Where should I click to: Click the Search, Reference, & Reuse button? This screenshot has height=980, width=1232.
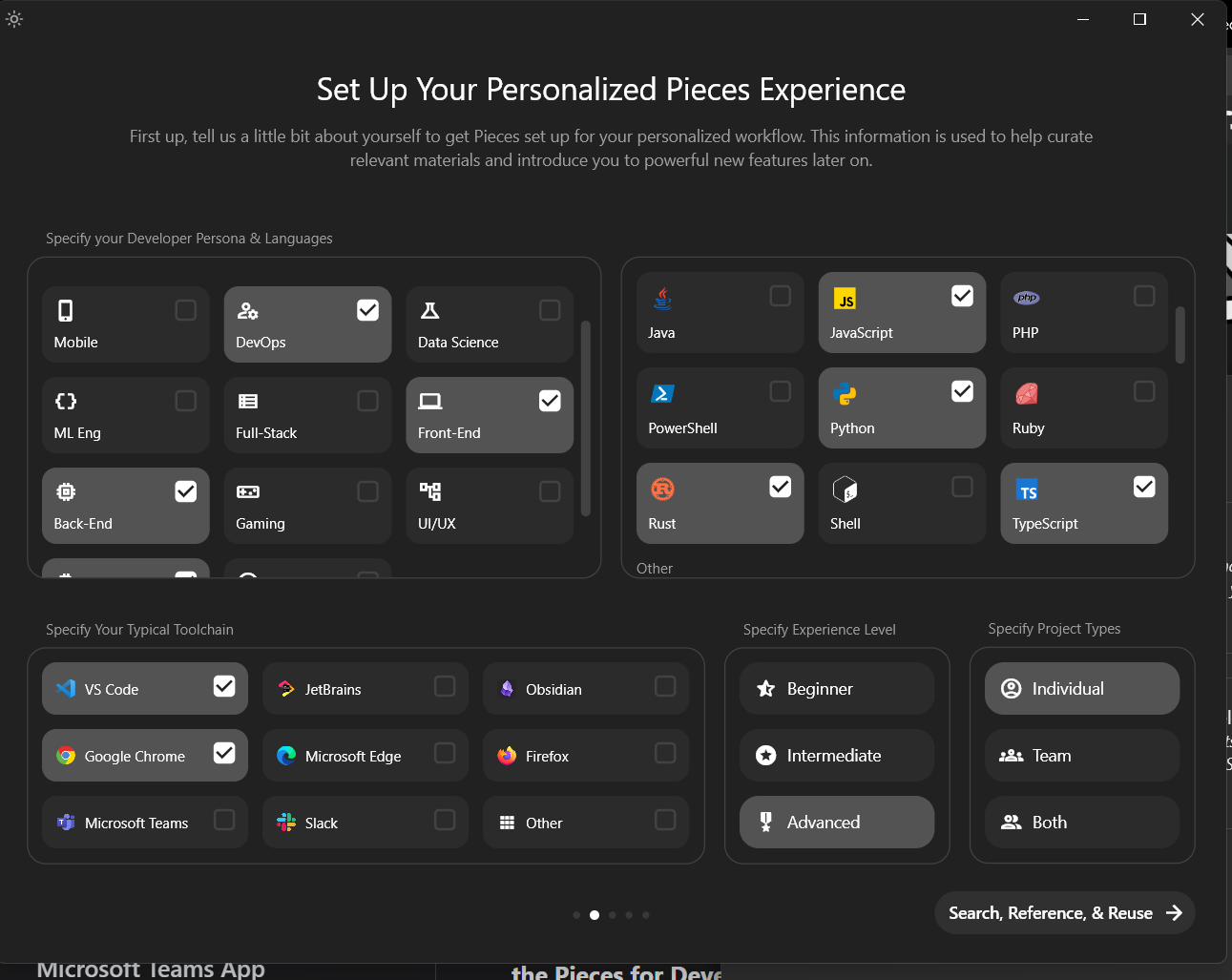point(1063,912)
